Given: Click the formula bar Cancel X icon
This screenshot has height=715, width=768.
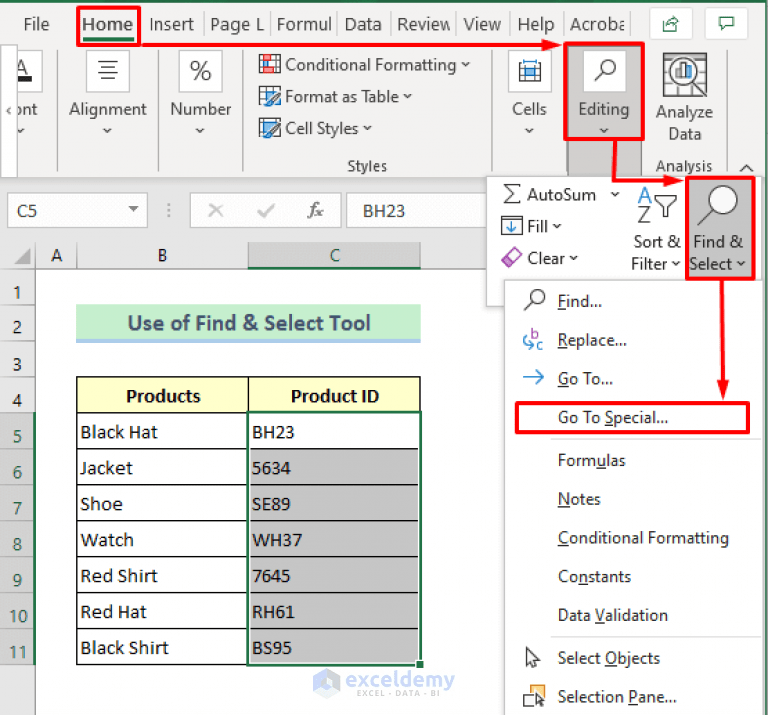Looking at the screenshot, I should (216, 211).
